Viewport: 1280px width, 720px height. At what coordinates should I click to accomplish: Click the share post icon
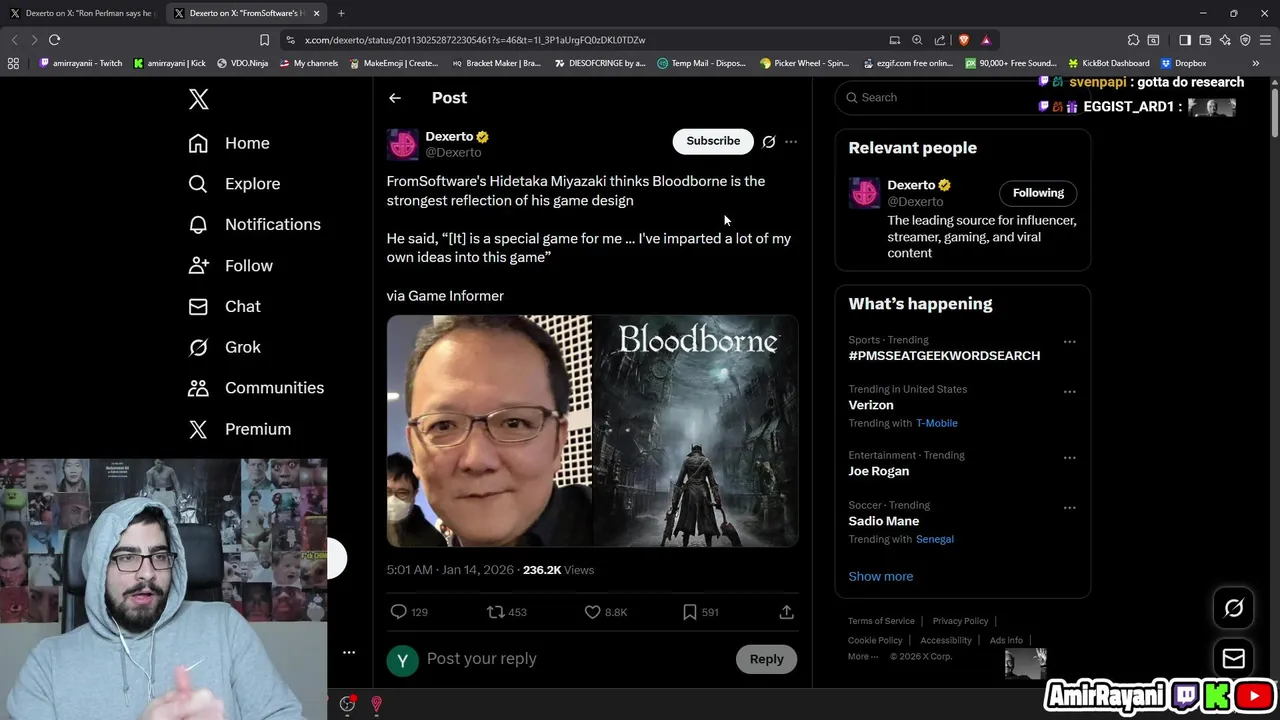[x=787, y=612]
